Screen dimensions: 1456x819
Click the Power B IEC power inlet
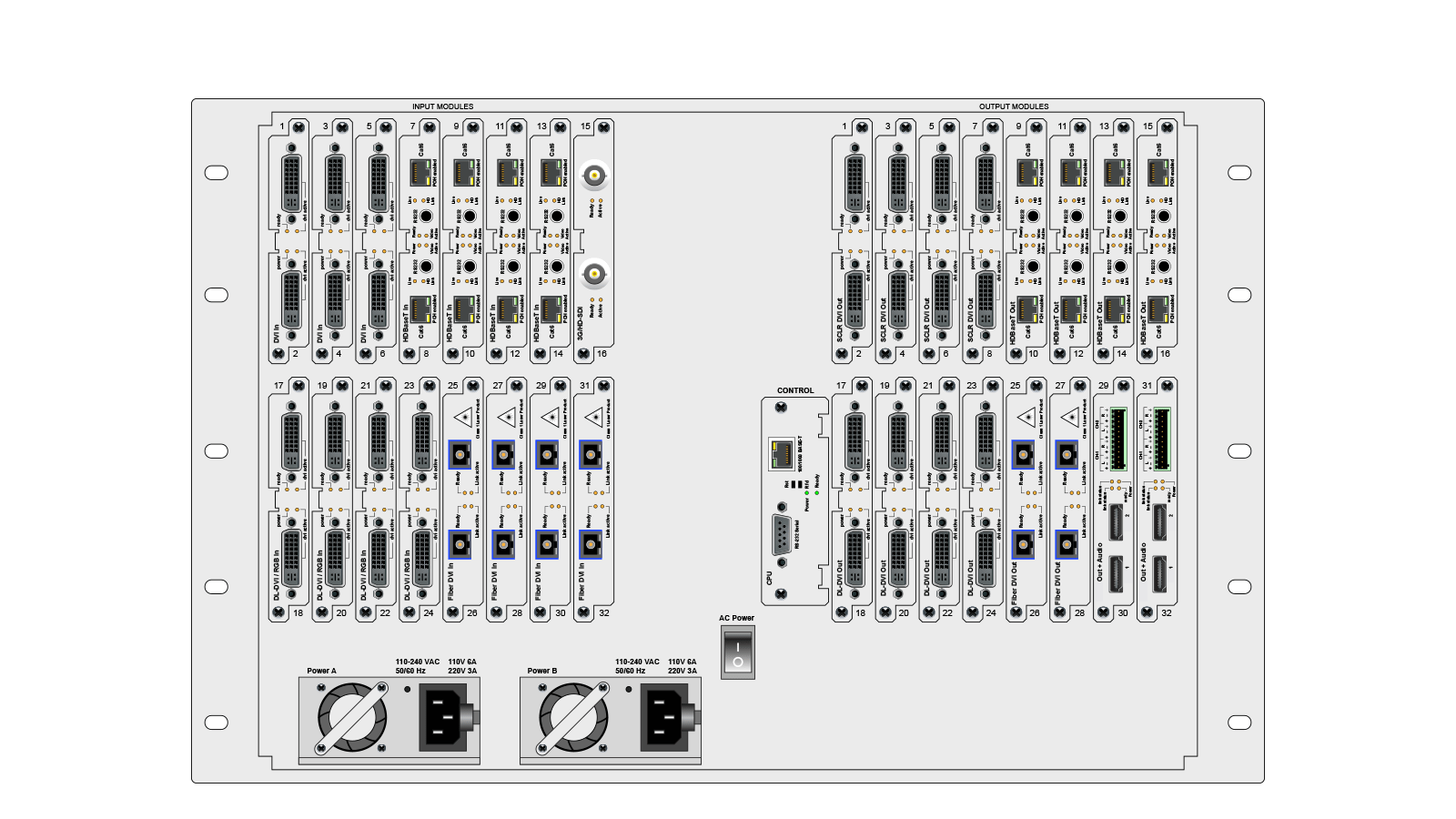(664, 717)
